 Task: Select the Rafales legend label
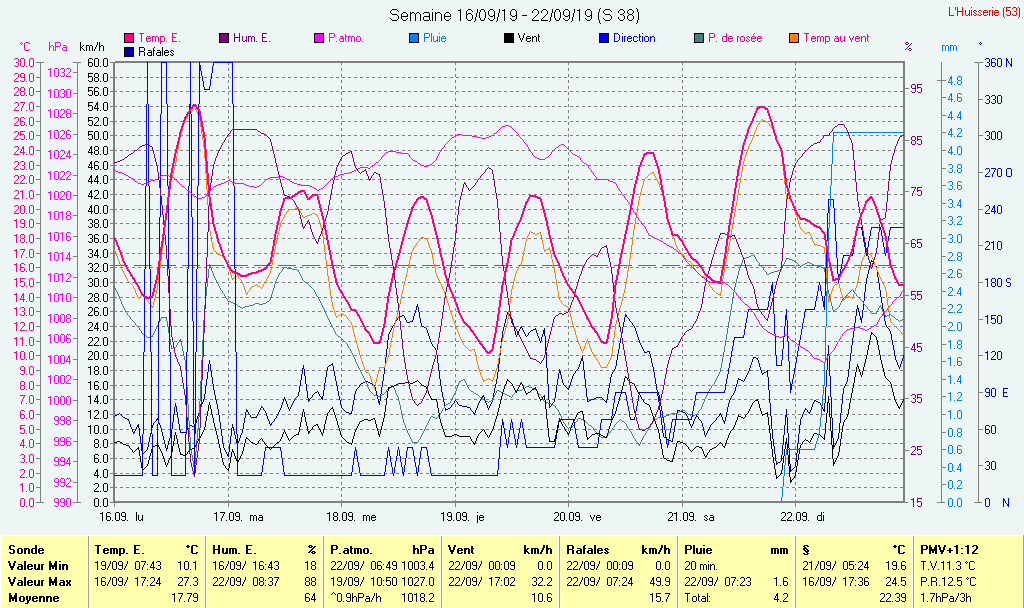click(x=156, y=52)
